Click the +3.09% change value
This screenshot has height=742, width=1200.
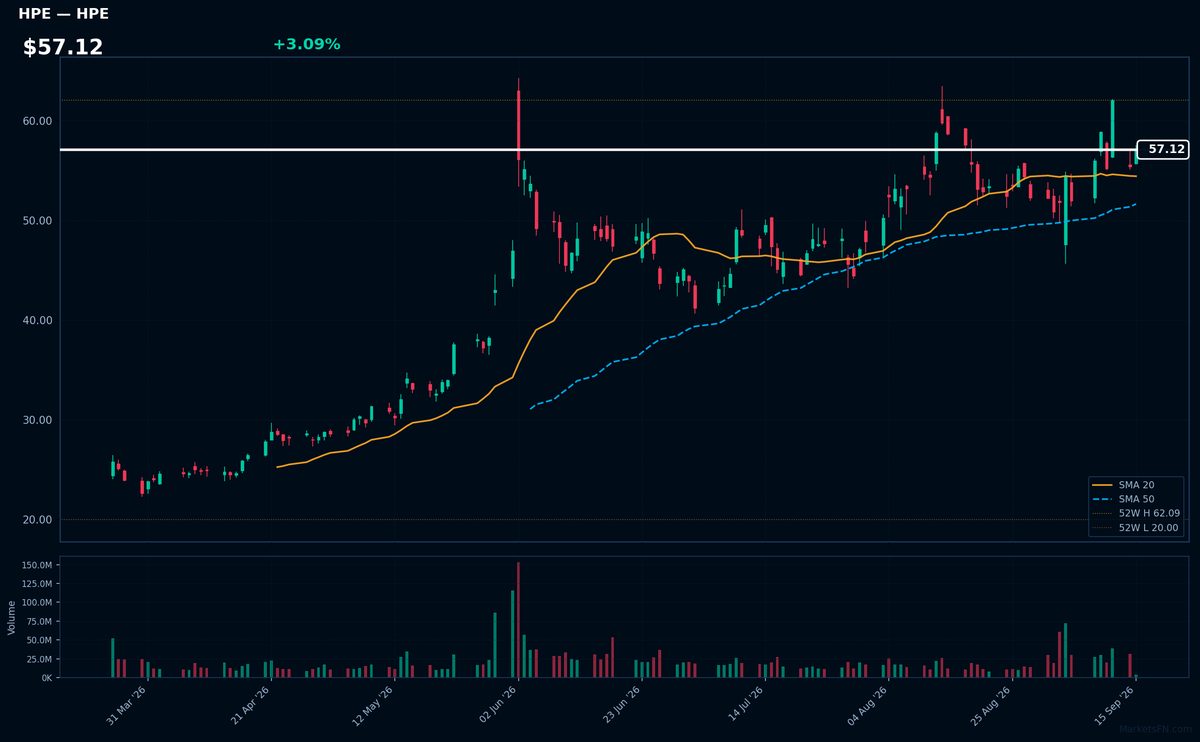click(306, 44)
